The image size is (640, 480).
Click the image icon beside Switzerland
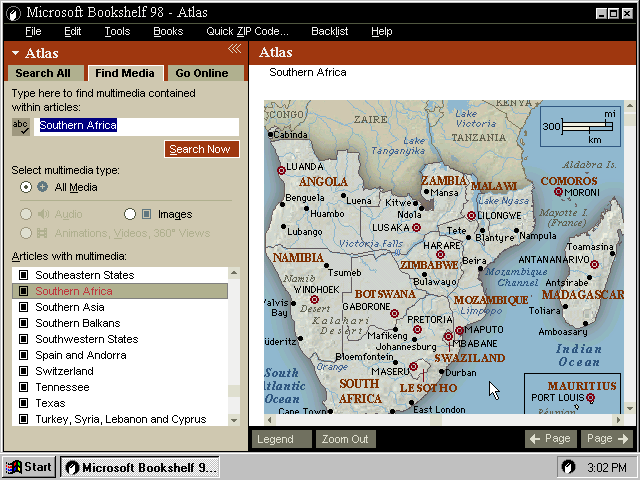pyautogui.click(x=24, y=371)
